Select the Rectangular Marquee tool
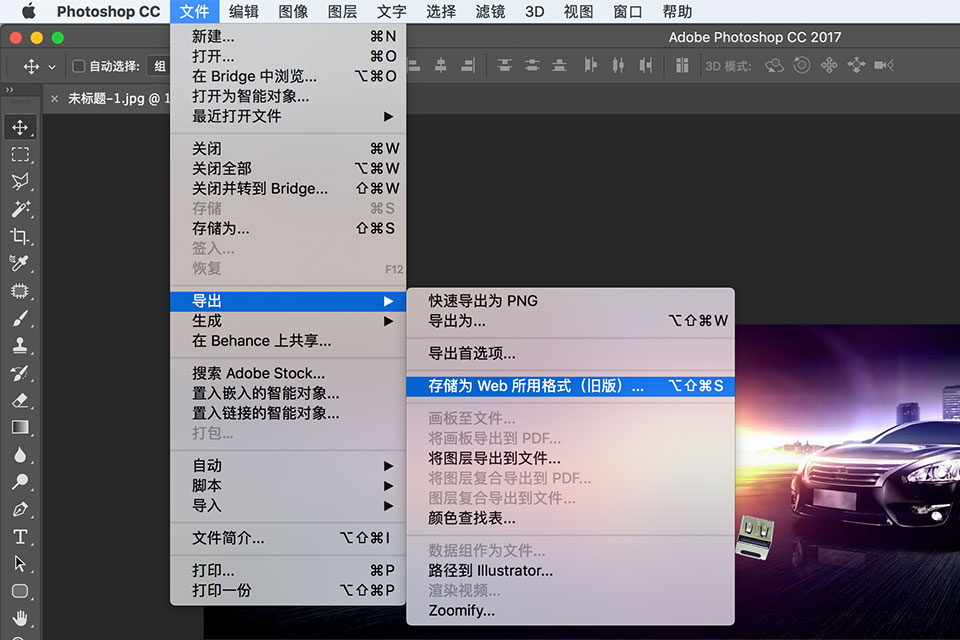Image resolution: width=960 pixels, height=640 pixels. click(22, 155)
